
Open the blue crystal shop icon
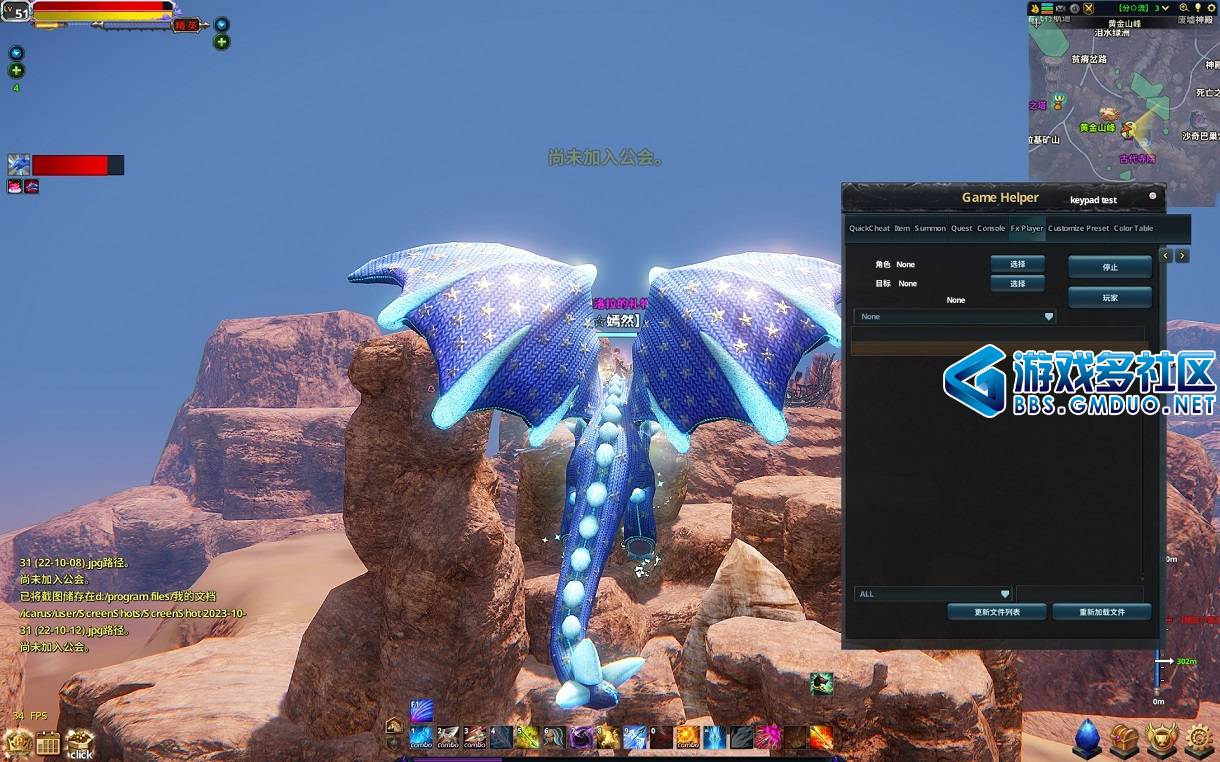click(1087, 739)
